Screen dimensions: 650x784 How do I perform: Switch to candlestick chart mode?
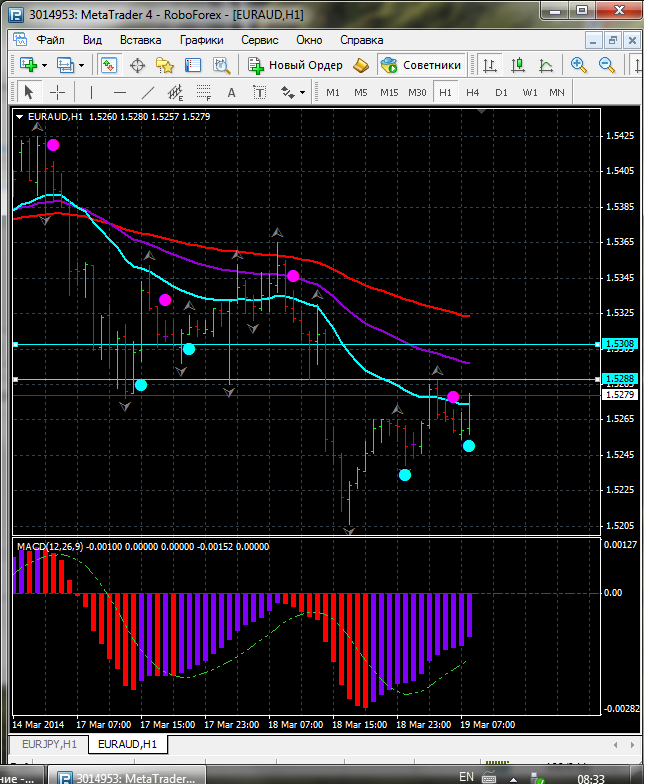coord(518,65)
